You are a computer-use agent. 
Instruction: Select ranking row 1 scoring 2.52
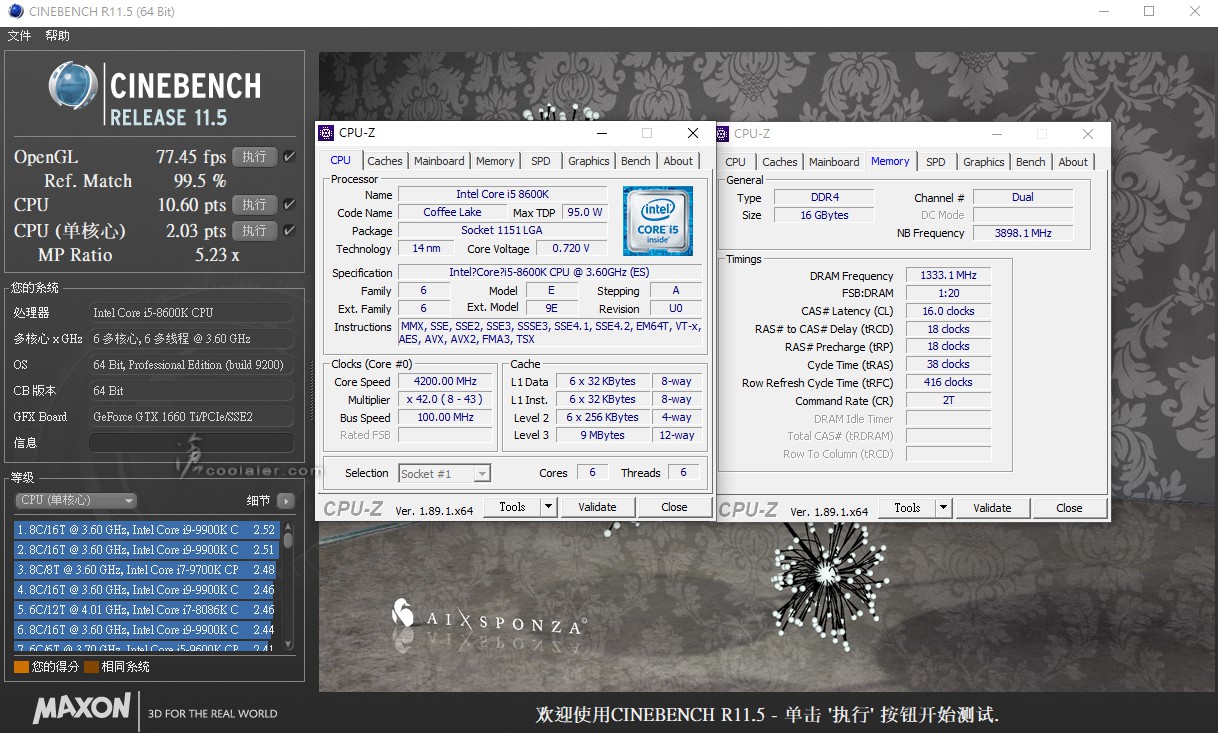click(147, 530)
